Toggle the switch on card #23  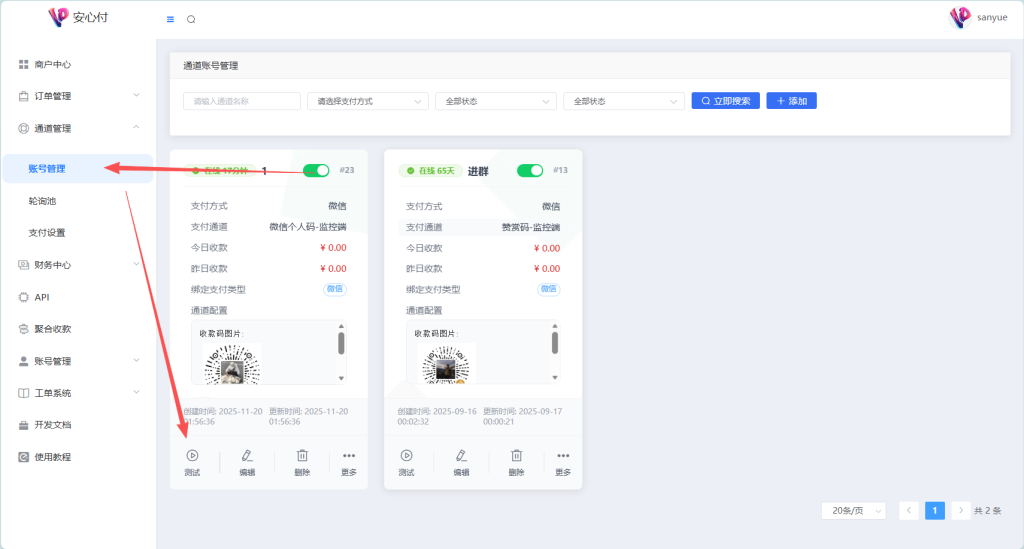[x=316, y=170]
